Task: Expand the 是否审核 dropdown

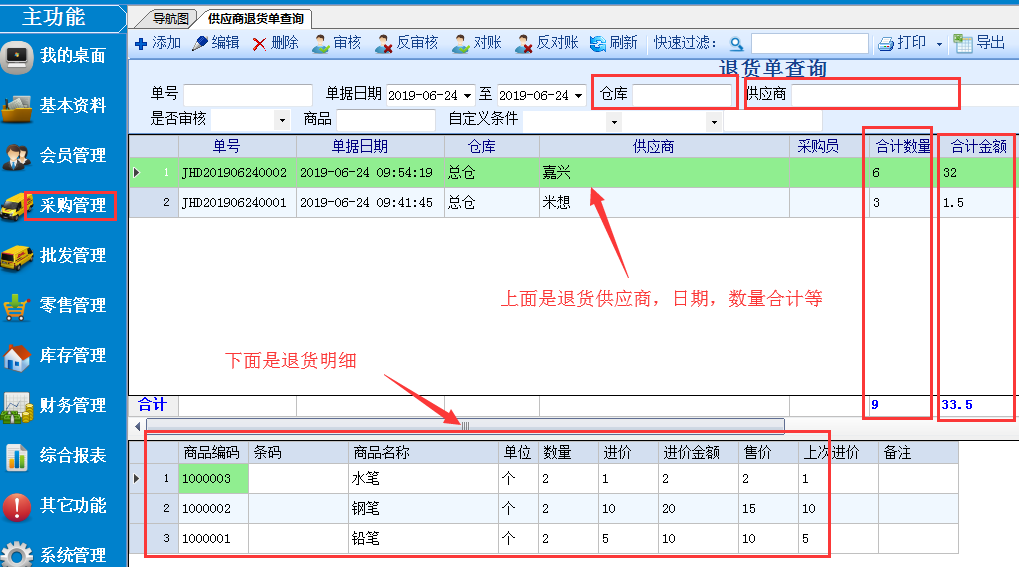Action: [282, 120]
